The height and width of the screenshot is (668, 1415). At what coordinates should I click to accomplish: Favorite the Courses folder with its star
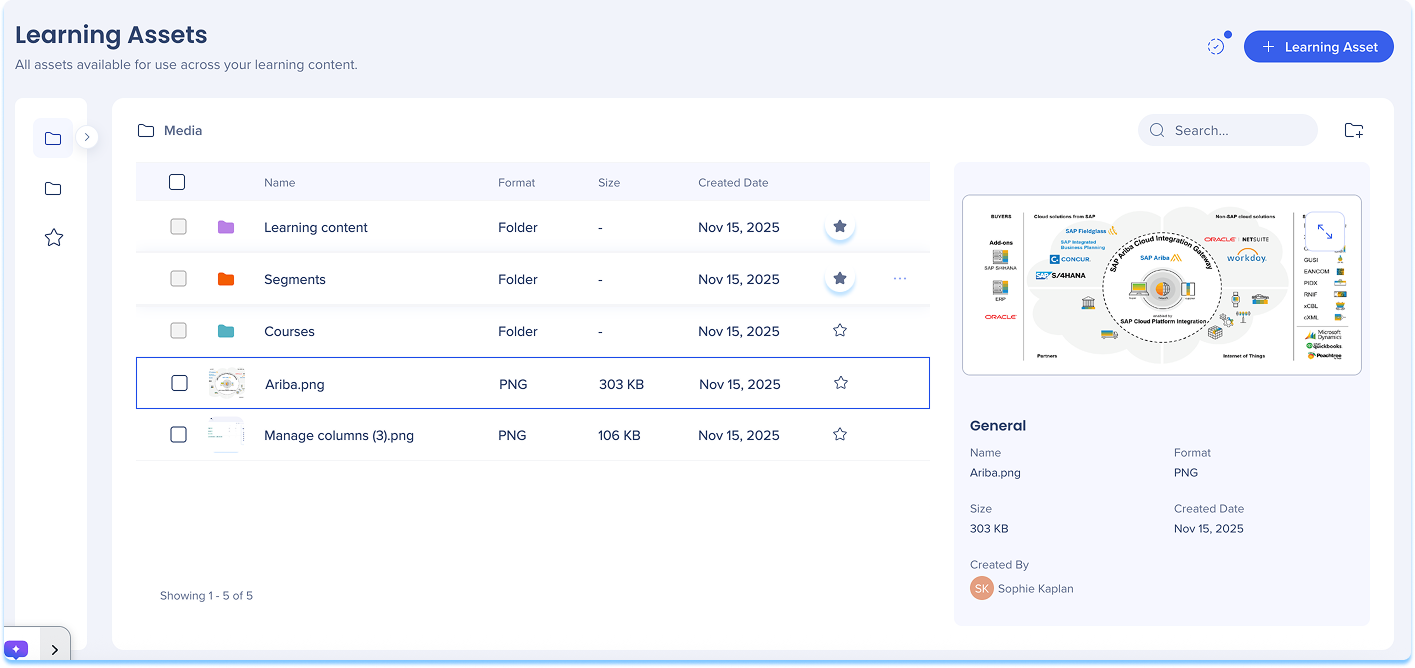click(x=840, y=331)
